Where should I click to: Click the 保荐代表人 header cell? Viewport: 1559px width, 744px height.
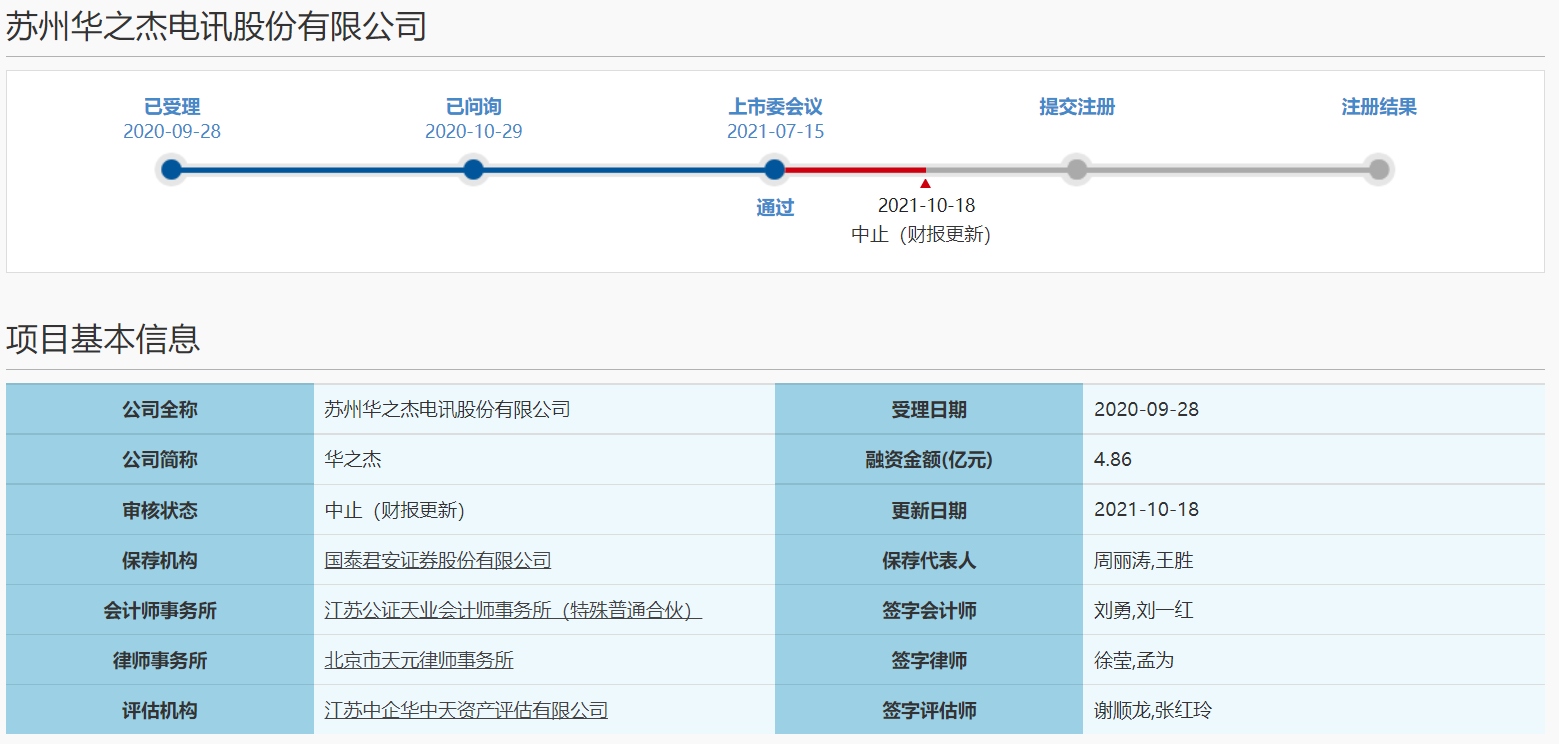(929, 560)
